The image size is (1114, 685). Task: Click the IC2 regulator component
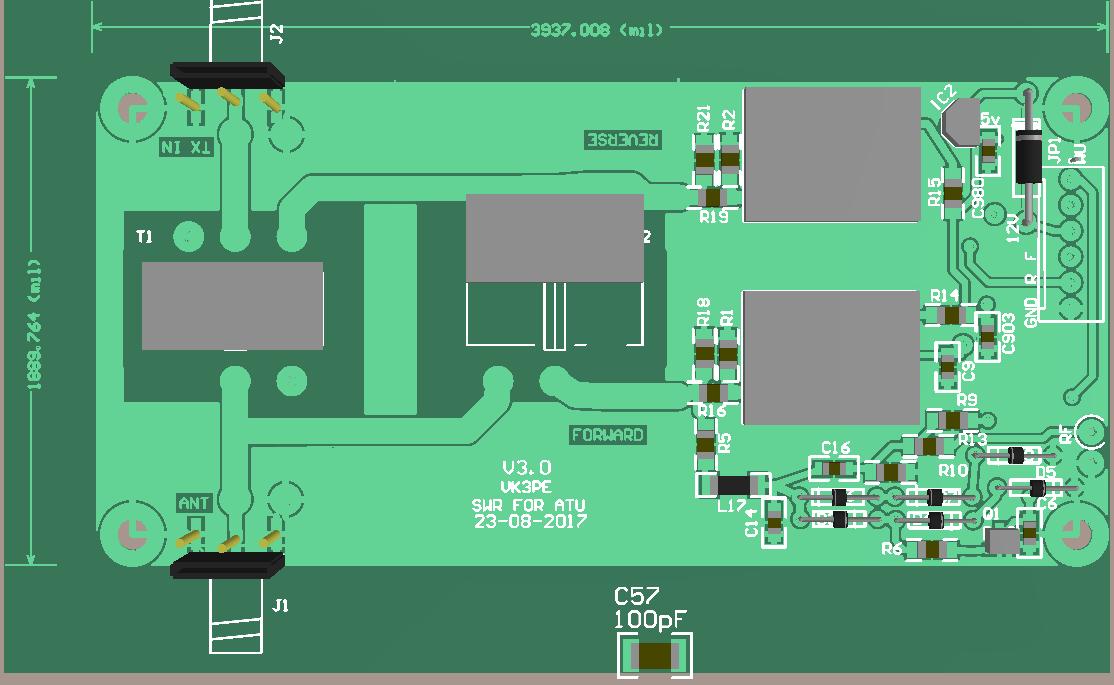point(961,122)
